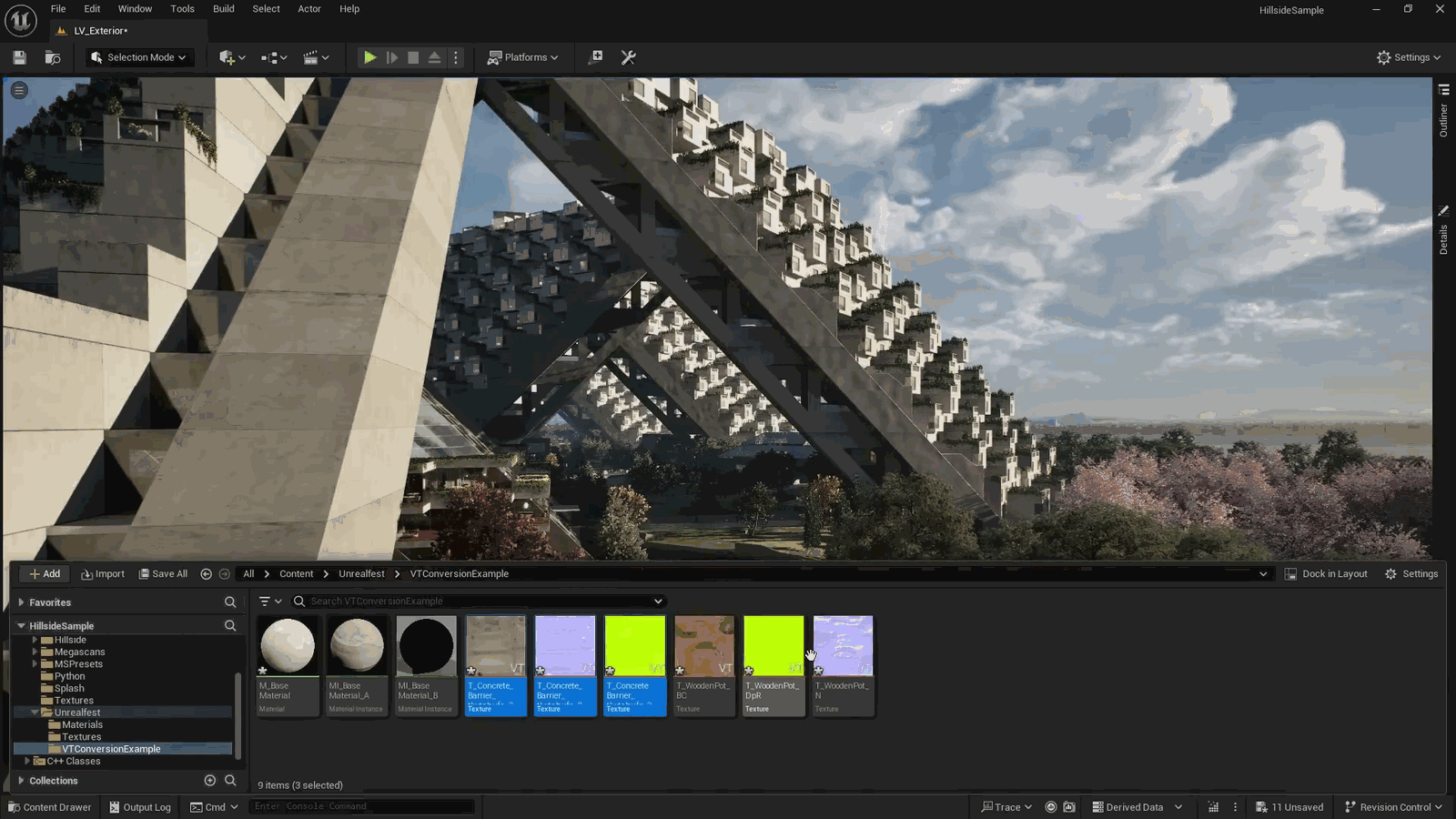This screenshot has width=1456, height=819.
Task: Open the Derived Data menu
Action: pyautogui.click(x=1137, y=807)
